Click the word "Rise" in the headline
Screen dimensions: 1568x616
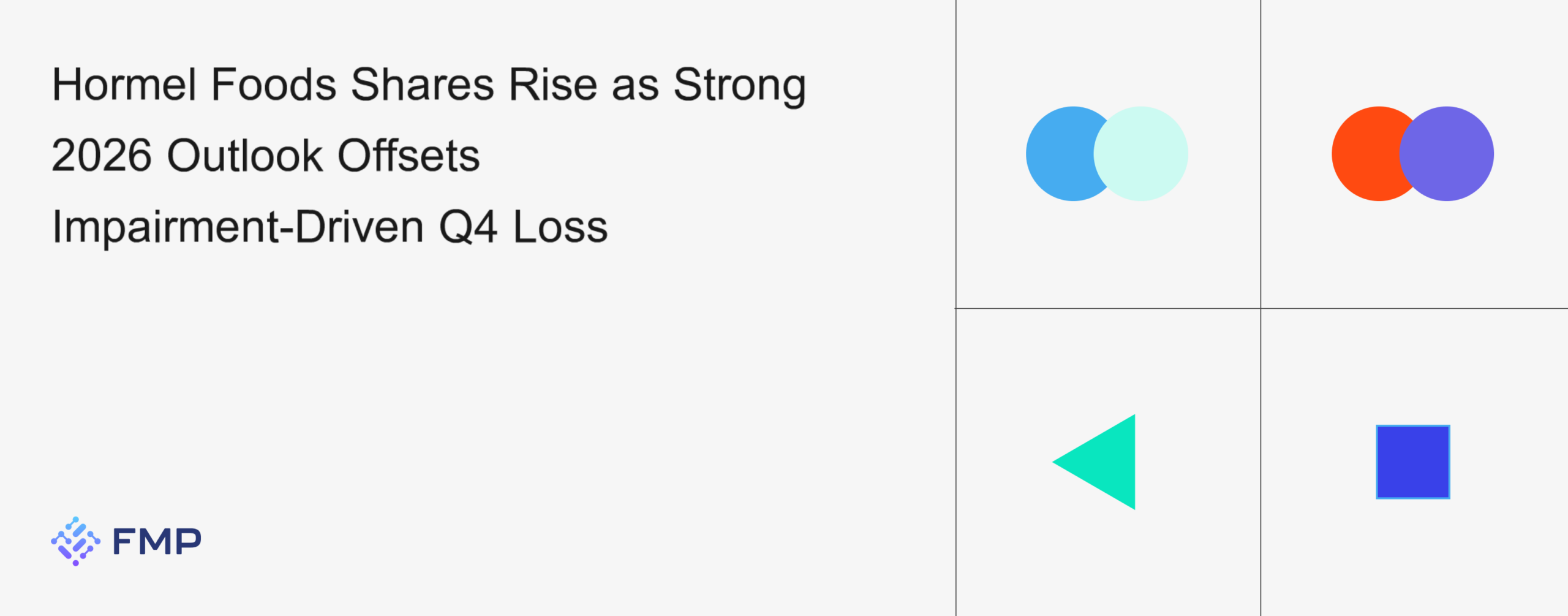tap(552, 85)
